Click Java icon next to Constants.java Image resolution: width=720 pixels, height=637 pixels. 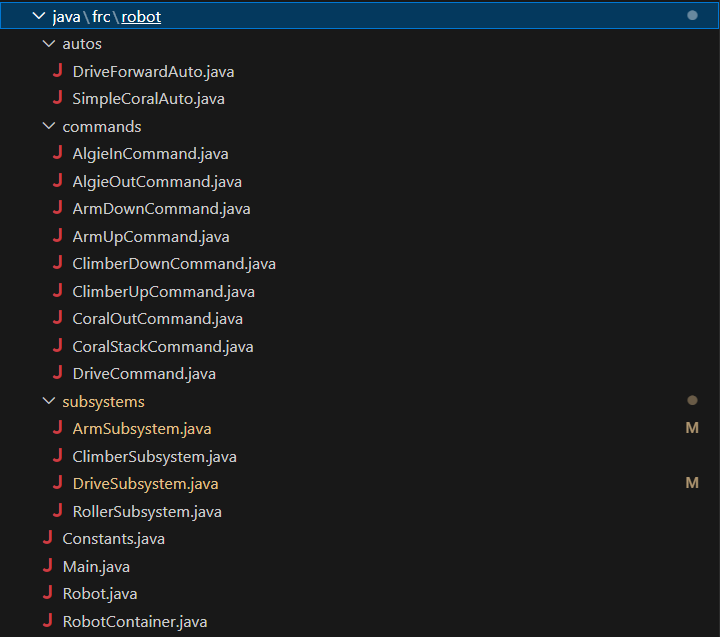point(47,538)
